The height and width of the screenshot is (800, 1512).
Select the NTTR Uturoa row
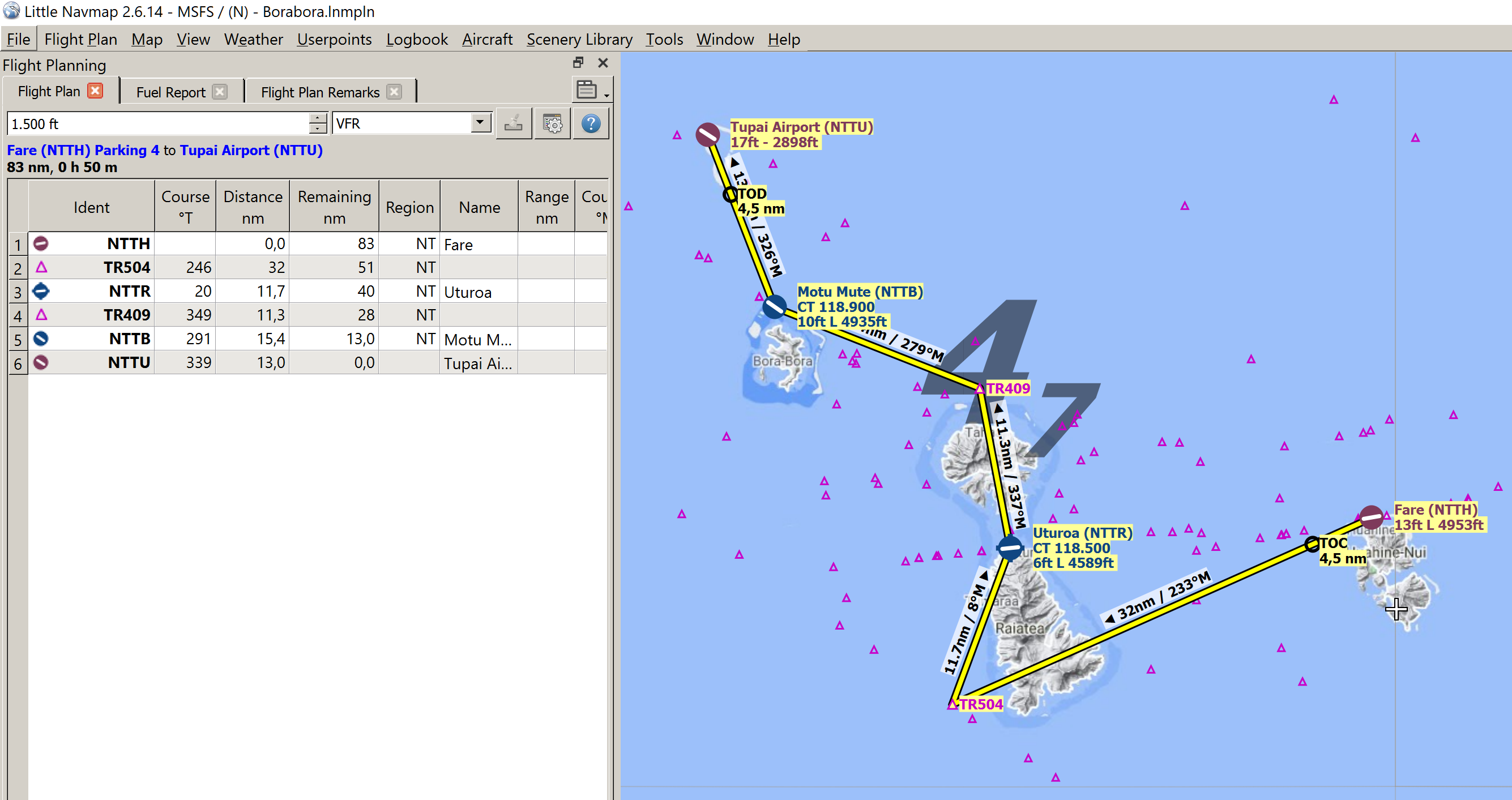[x=318, y=291]
